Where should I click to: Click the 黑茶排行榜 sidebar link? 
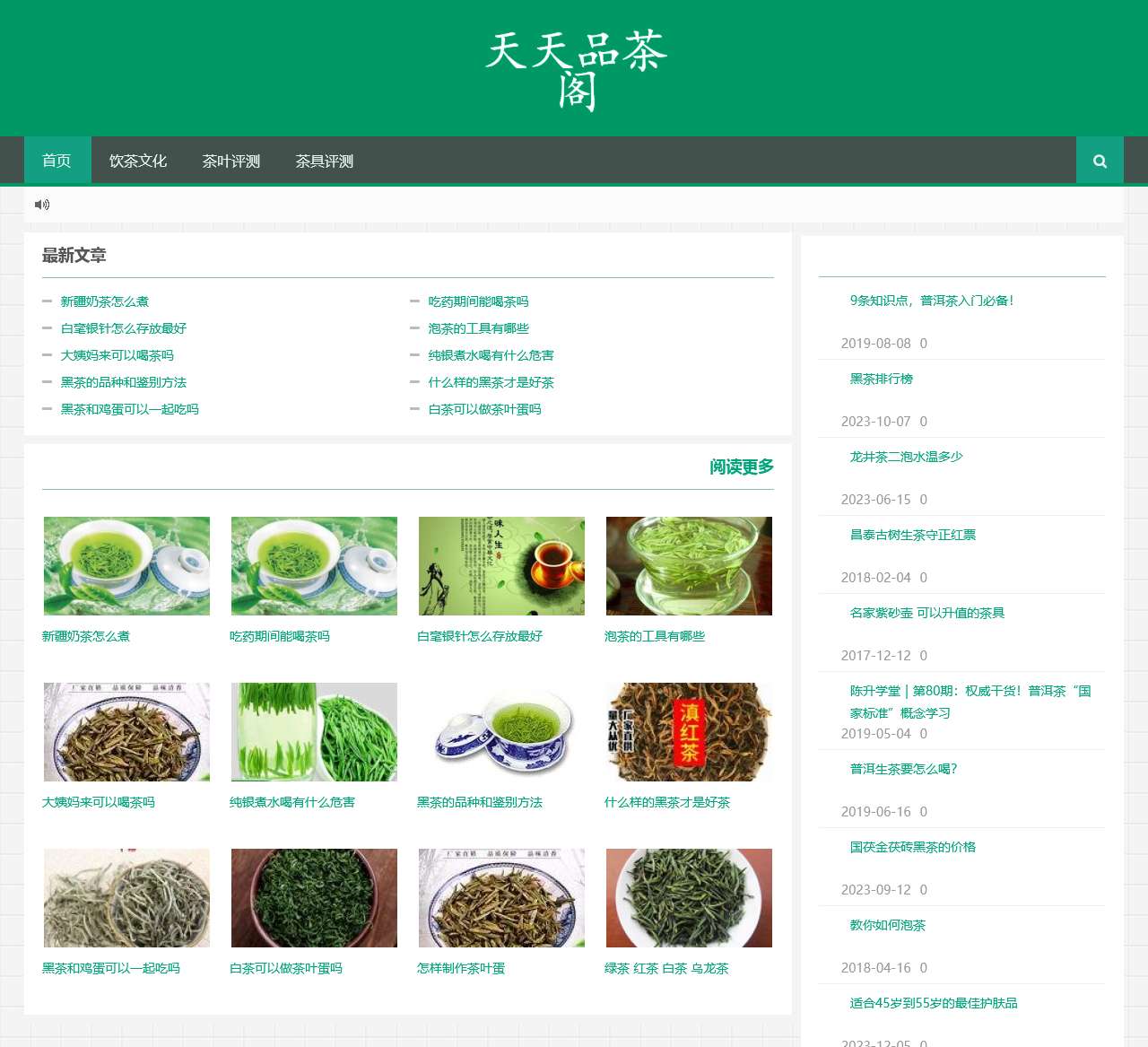coord(880,379)
